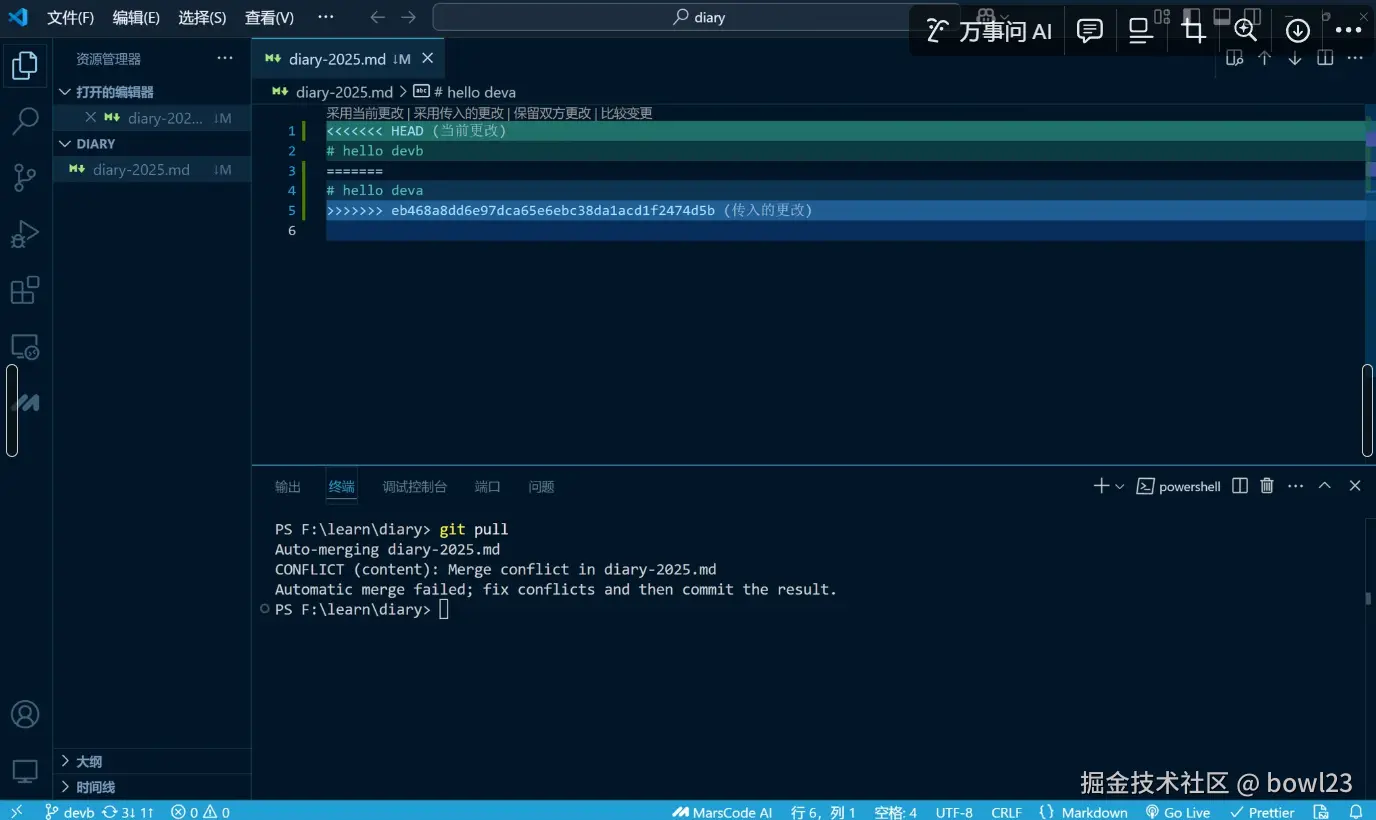Click diary-2025.md in the breadcrumb
Viewport: 1376px width, 820px height.
tap(344, 92)
